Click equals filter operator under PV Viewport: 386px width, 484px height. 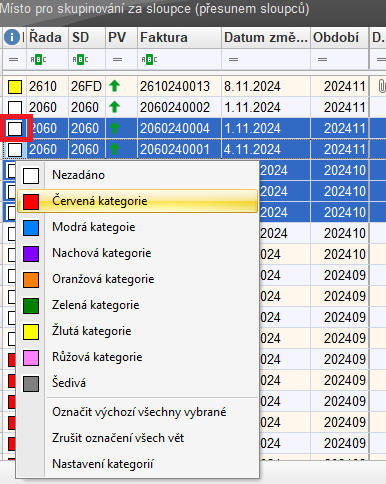(x=117, y=60)
